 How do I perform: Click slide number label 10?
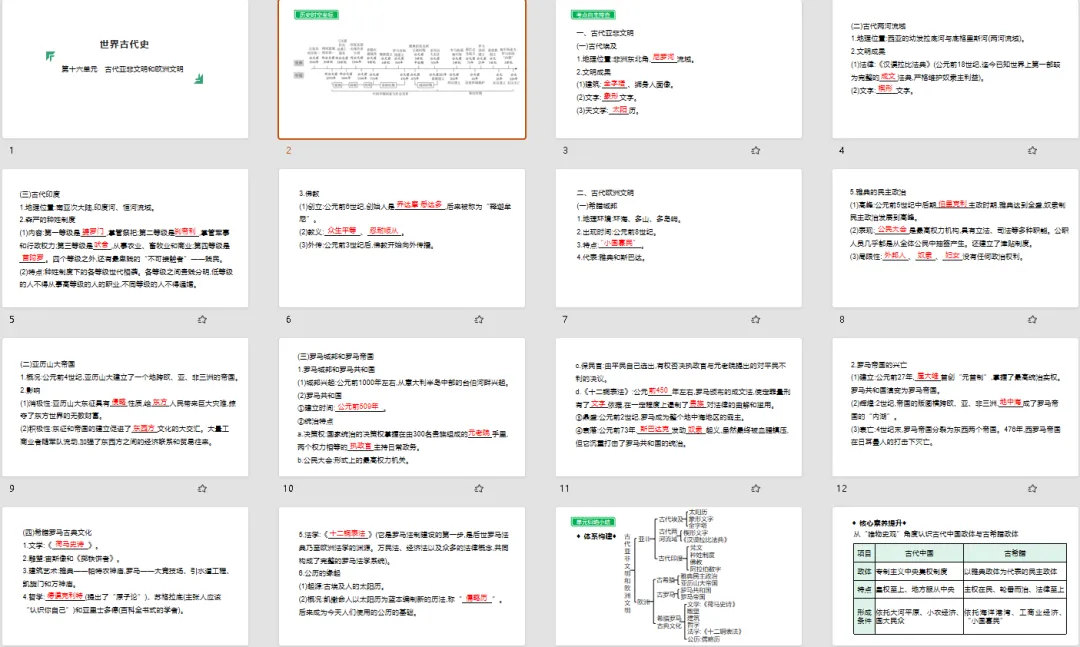click(x=288, y=488)
